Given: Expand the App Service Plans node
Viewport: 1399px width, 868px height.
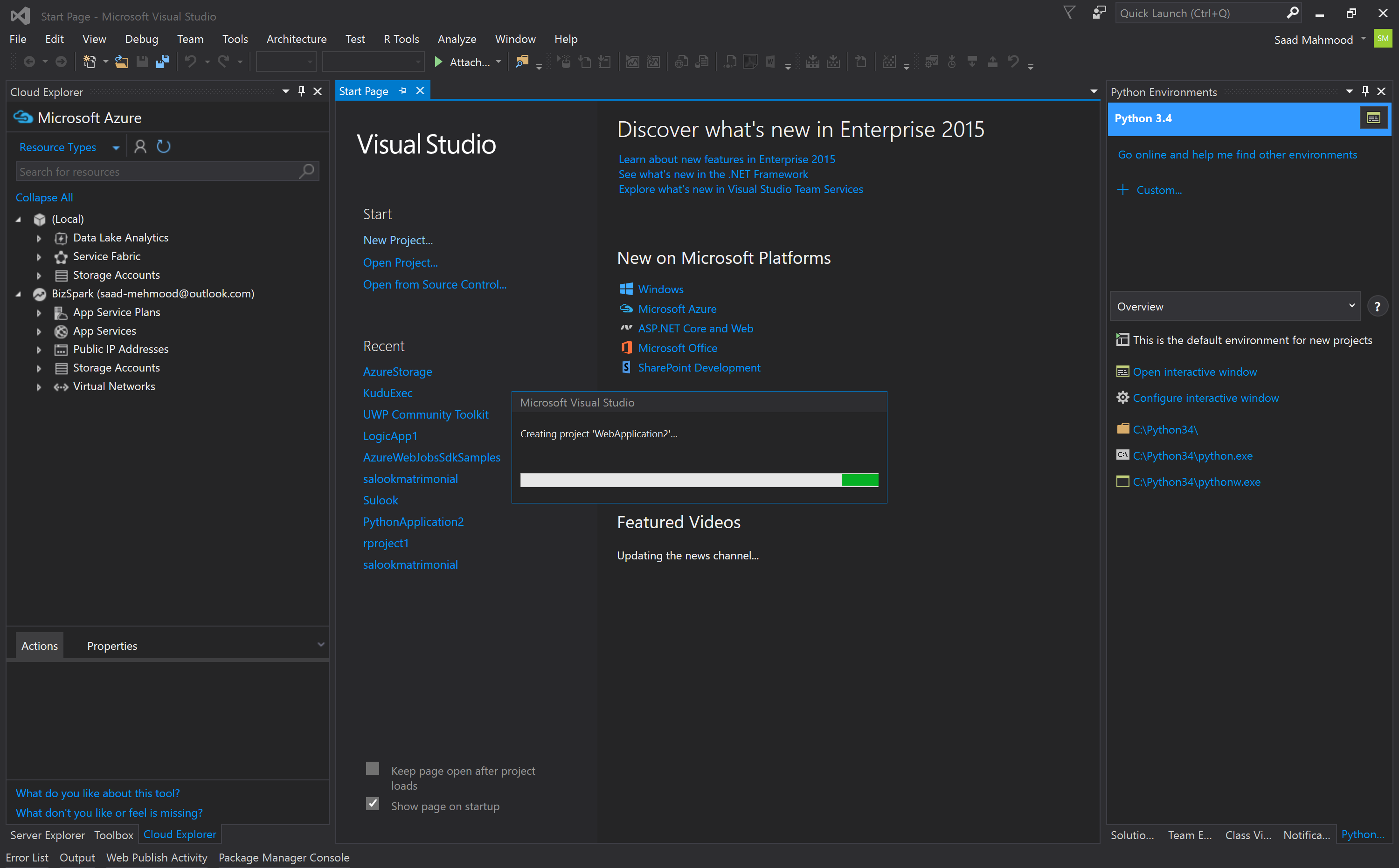Looking at the screenshot, I should tap(39, 313).
